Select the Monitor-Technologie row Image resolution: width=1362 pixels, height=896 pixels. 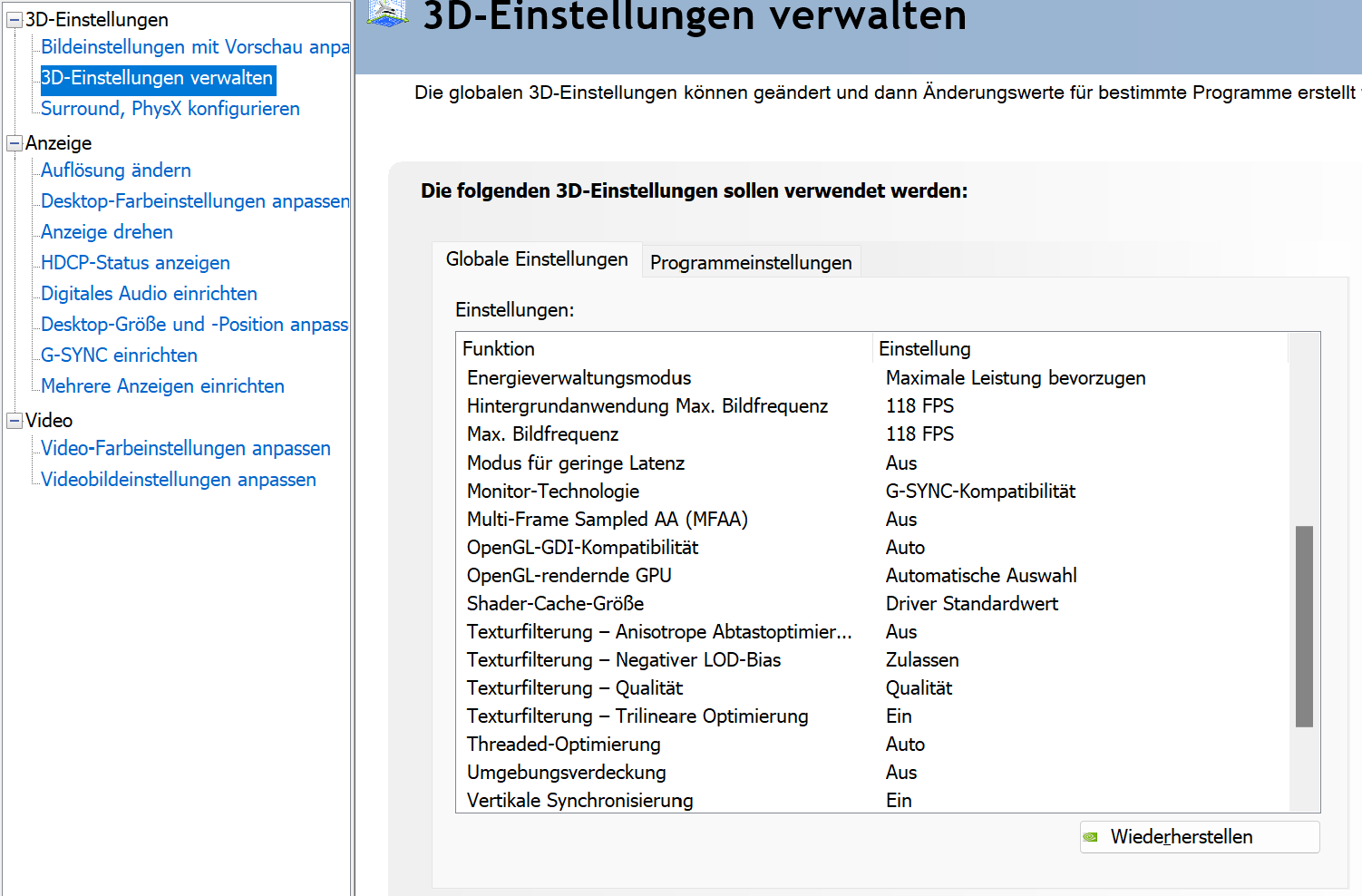point(872,492)
